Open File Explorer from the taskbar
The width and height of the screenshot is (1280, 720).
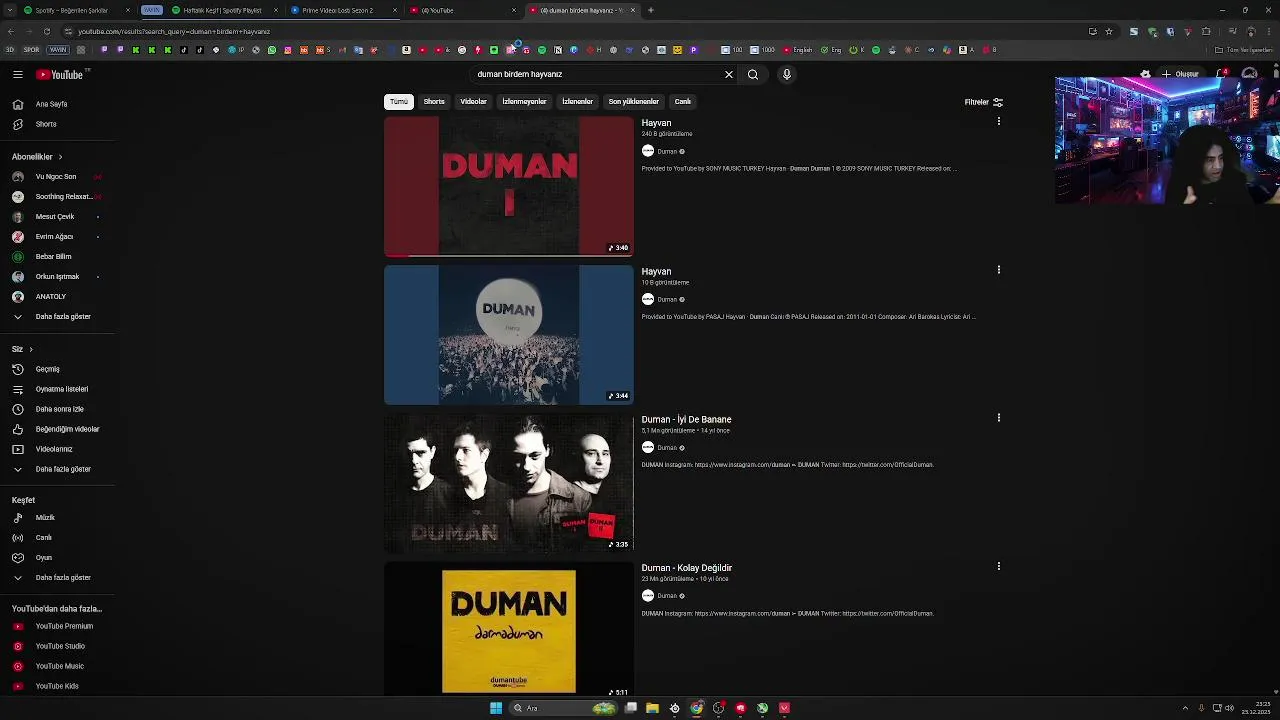click(x=652, y=708)
